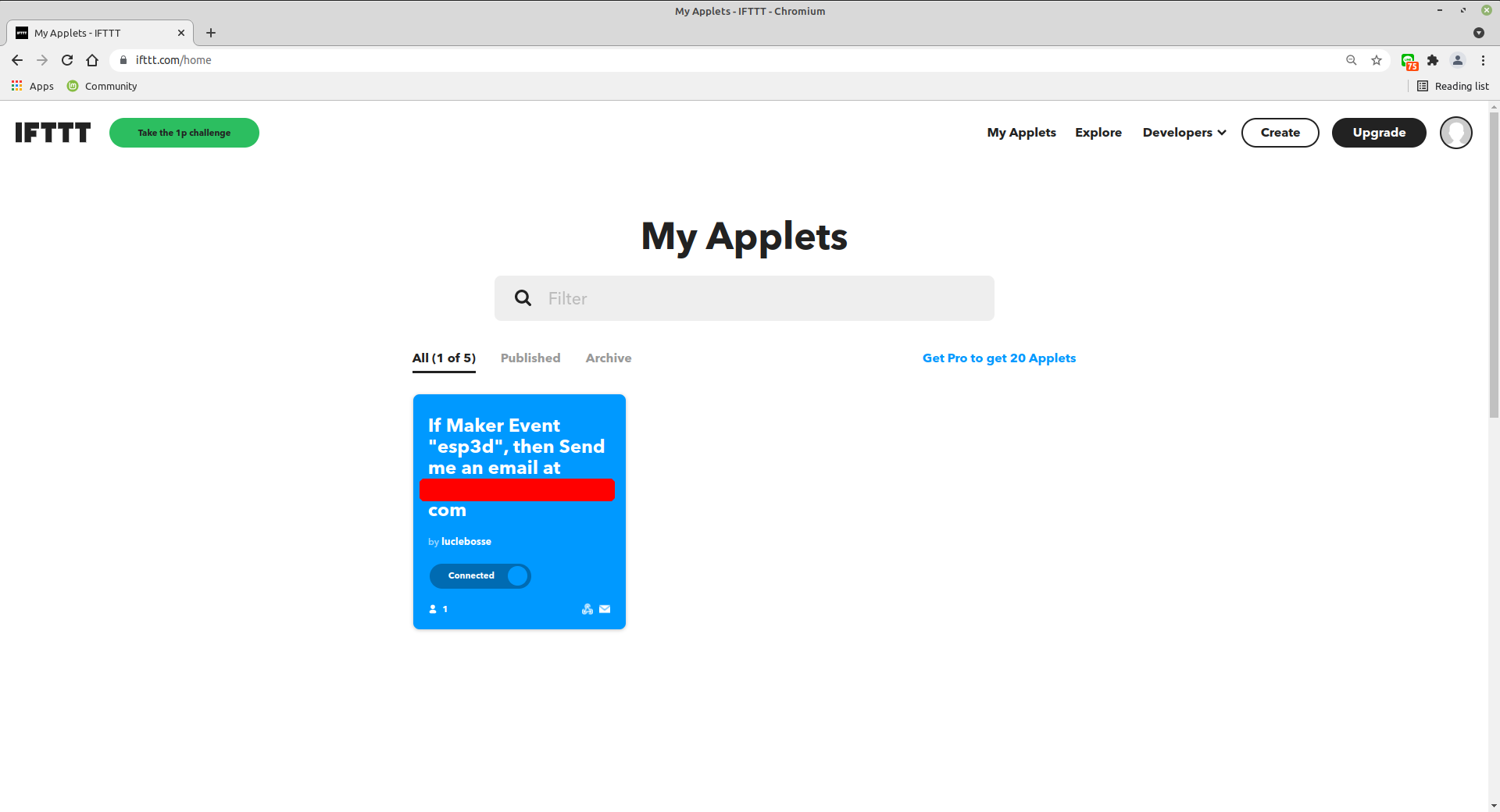Bookmark this page with star icon
Viewport: 1500px width, 812px height.
[1376, 60]
